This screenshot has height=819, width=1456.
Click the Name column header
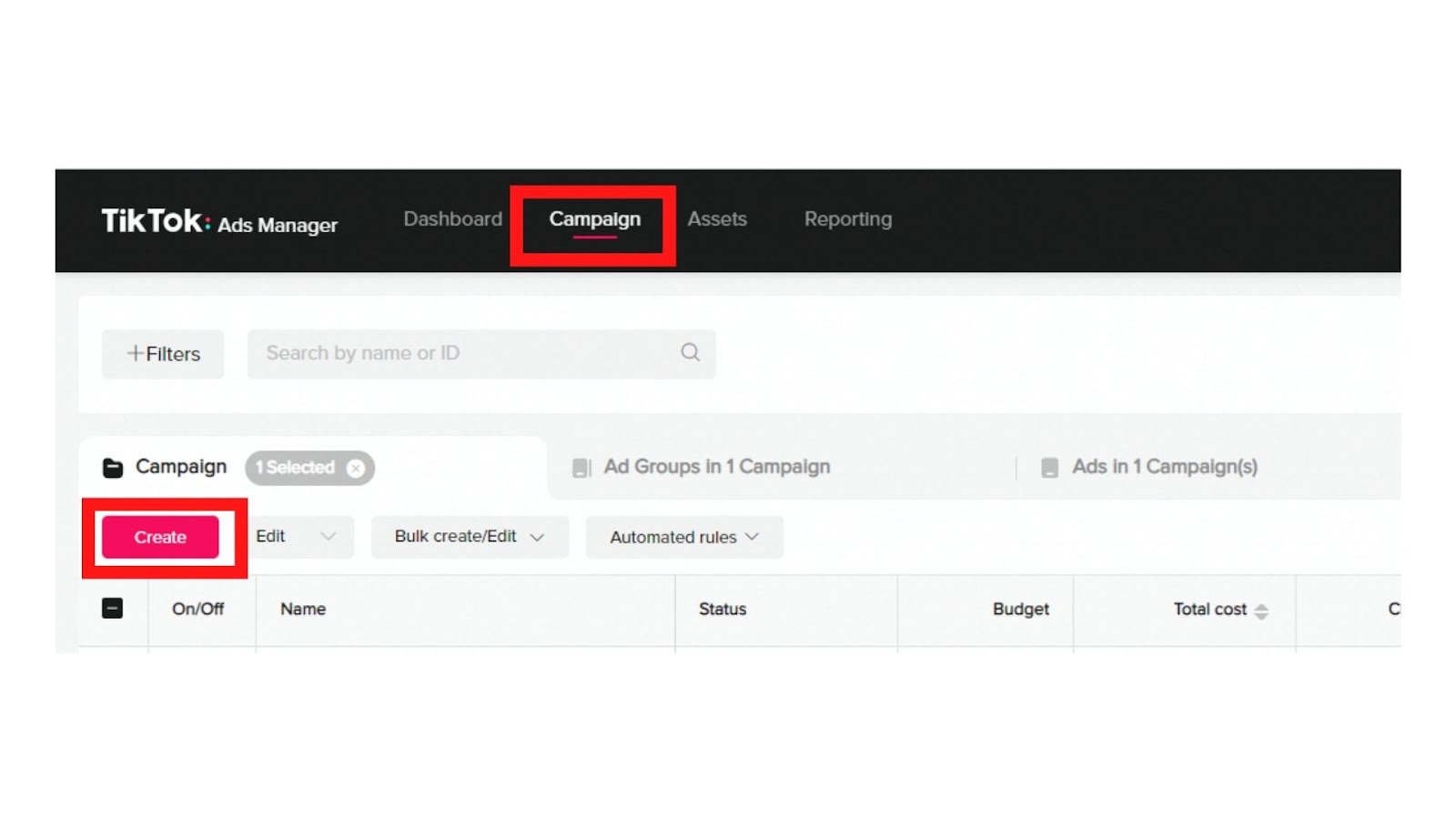coord(303,609)
